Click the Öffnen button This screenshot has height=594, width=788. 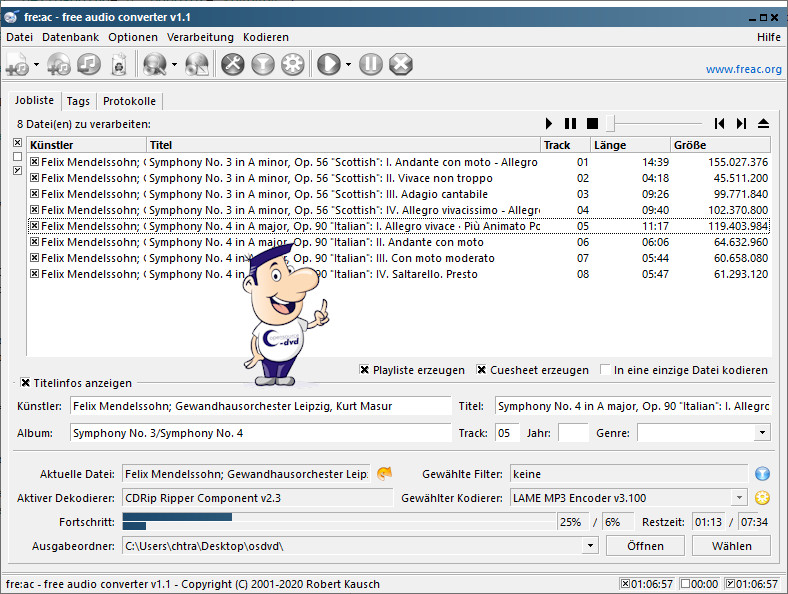coord(645,546)
